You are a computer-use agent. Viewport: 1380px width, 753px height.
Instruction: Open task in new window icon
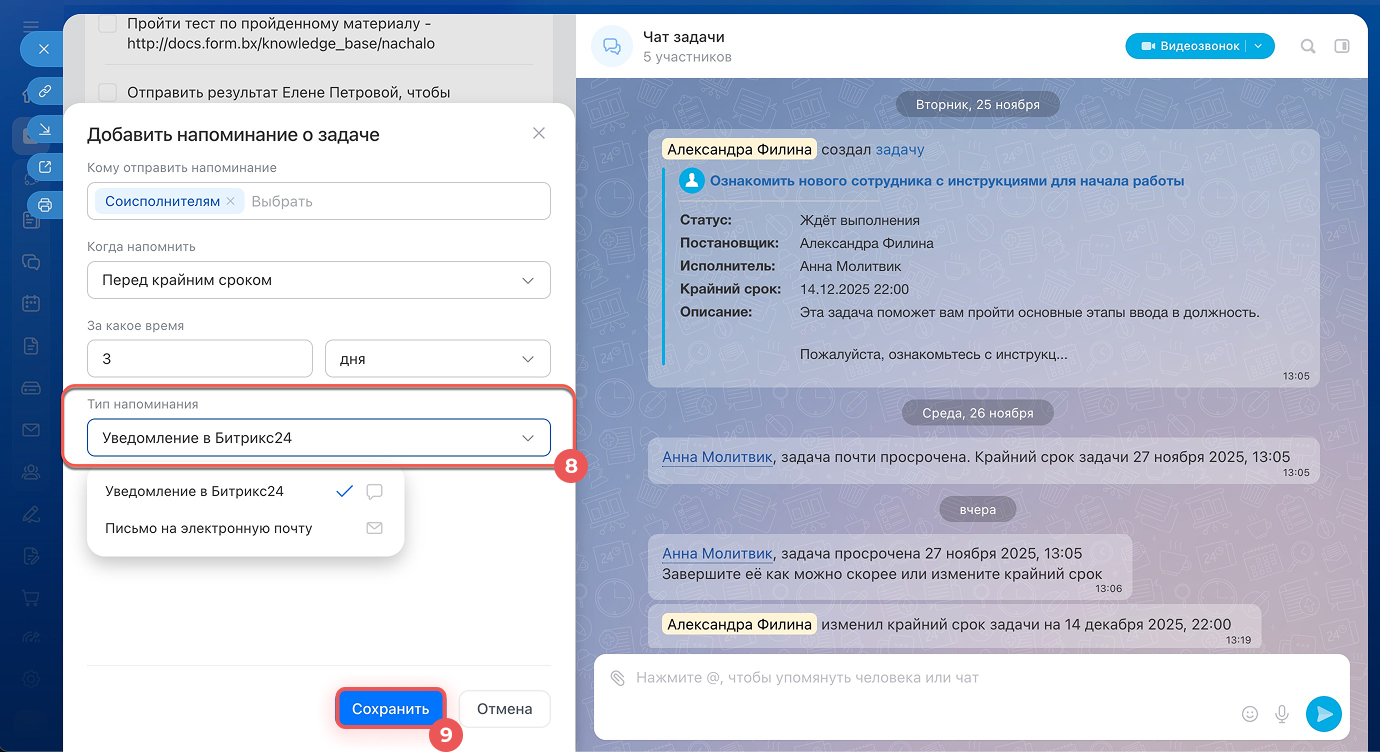click(x=45, y=167)
